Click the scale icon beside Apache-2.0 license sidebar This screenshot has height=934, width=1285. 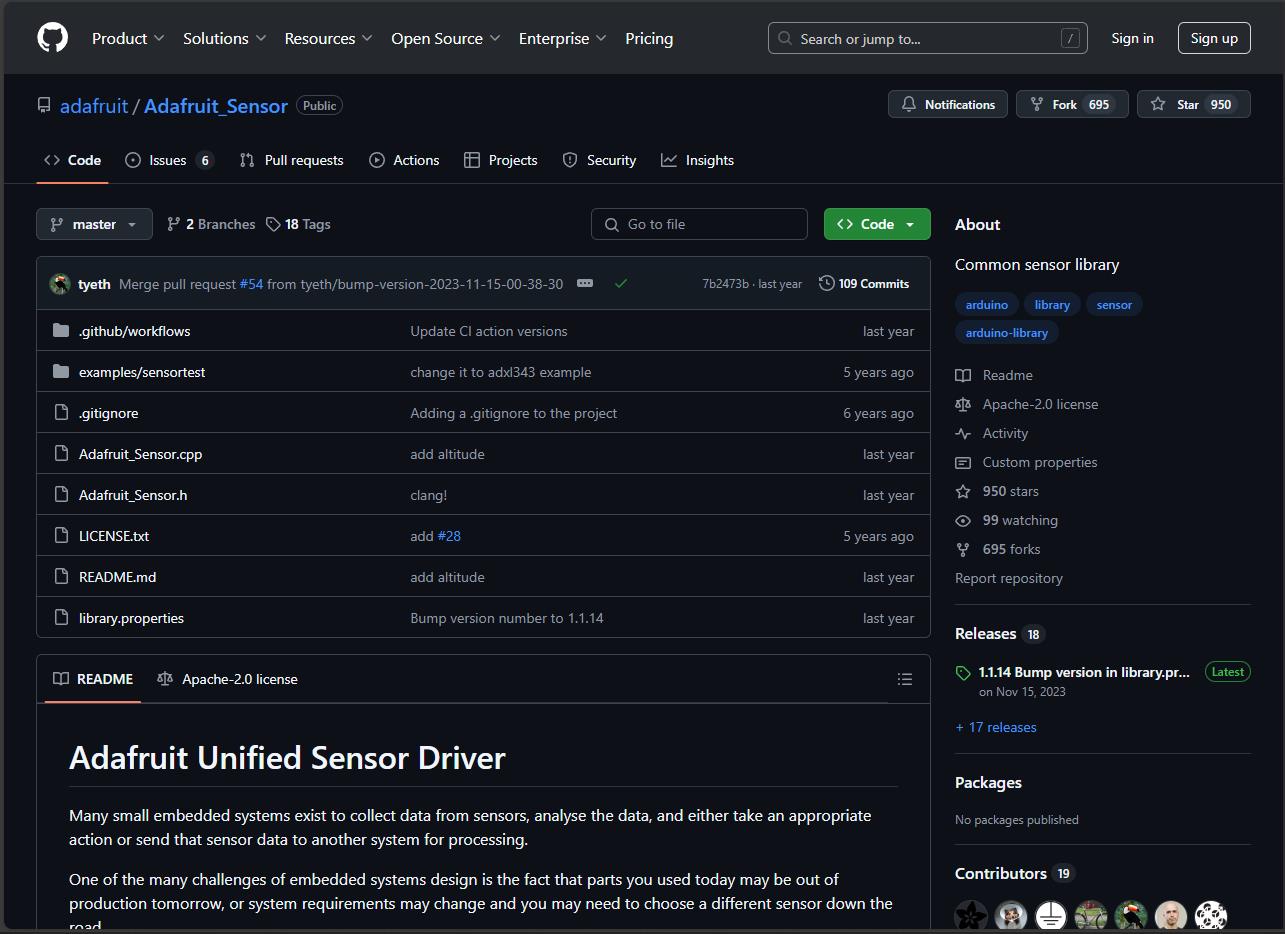963,404
